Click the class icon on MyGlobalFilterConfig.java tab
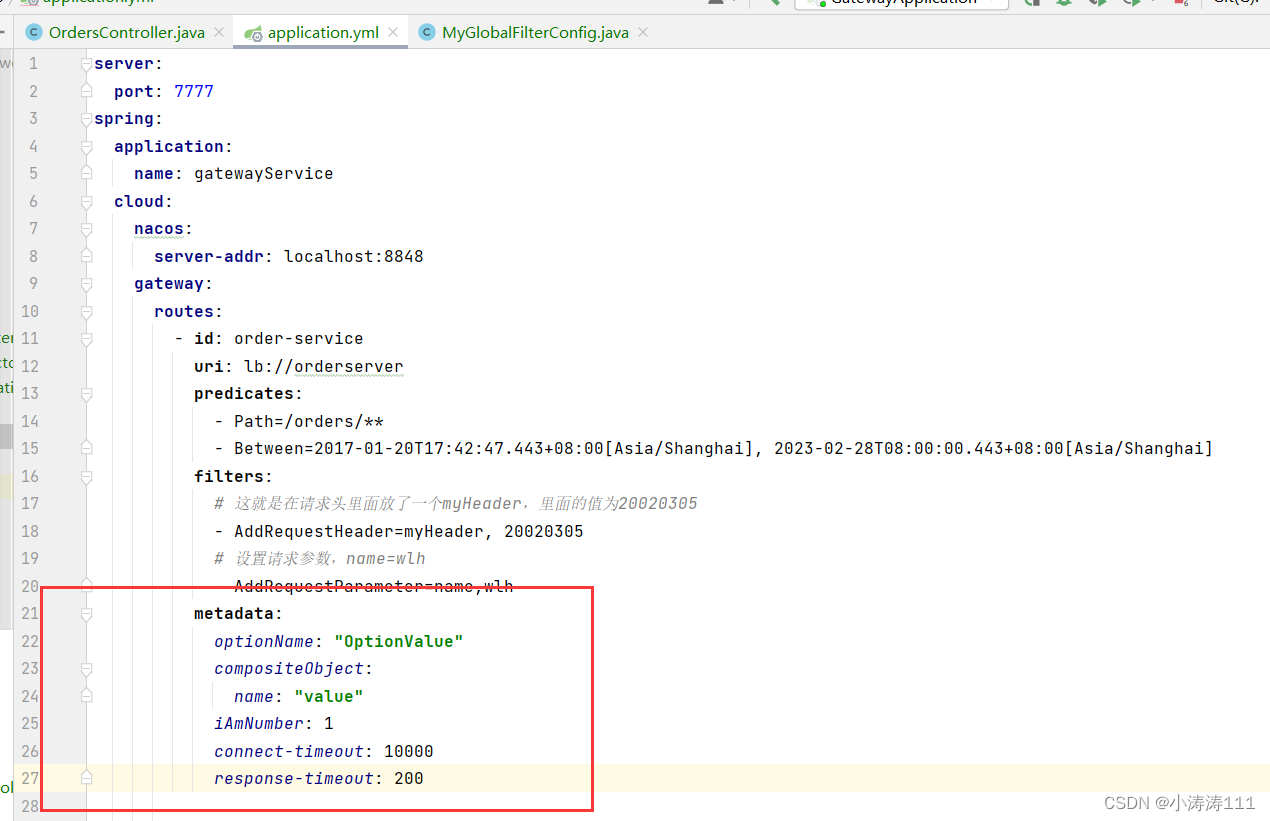The height and width of the screenshot is (821, 1270). coord(427,31)
